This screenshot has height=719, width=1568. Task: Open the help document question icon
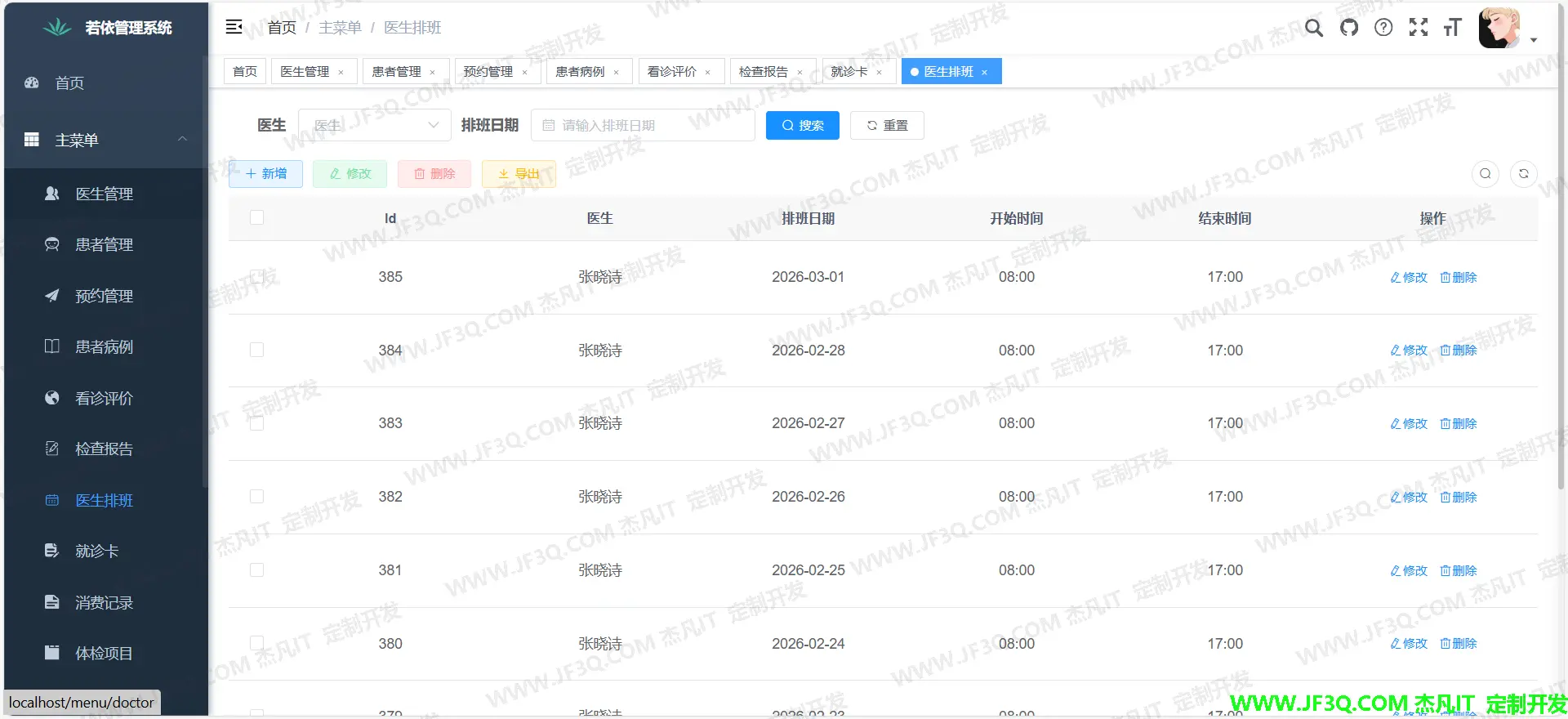click(x=1383, y=28)
